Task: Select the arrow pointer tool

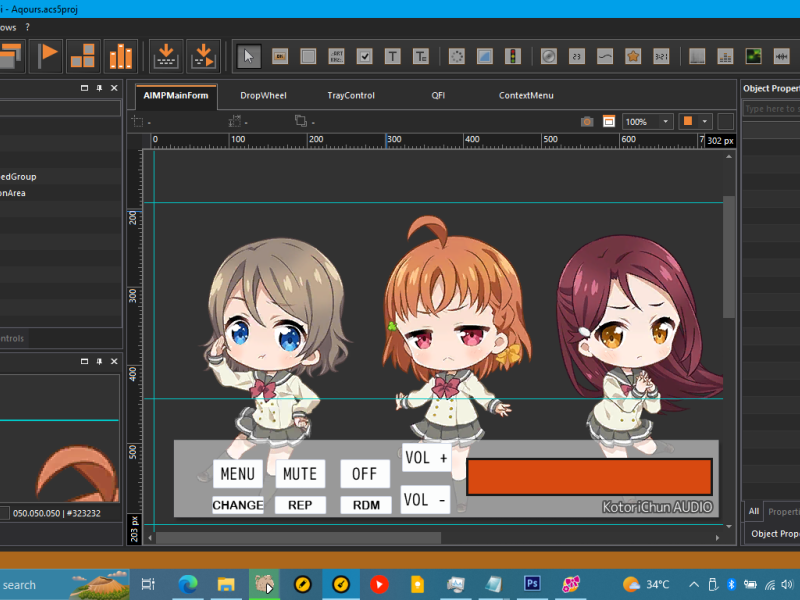Action: pyautogui.click(x=248, y=56)
